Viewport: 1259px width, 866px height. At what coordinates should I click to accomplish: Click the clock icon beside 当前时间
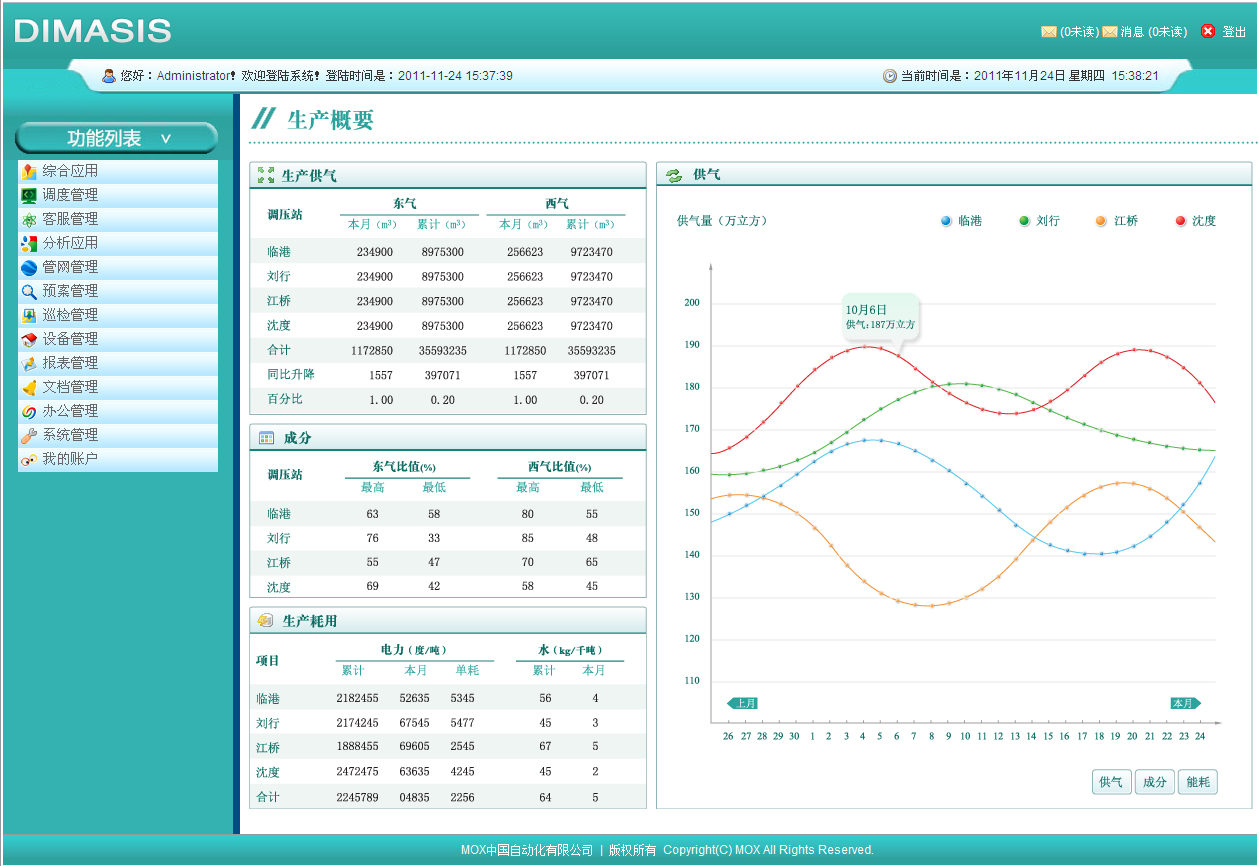tap(890, 75)
